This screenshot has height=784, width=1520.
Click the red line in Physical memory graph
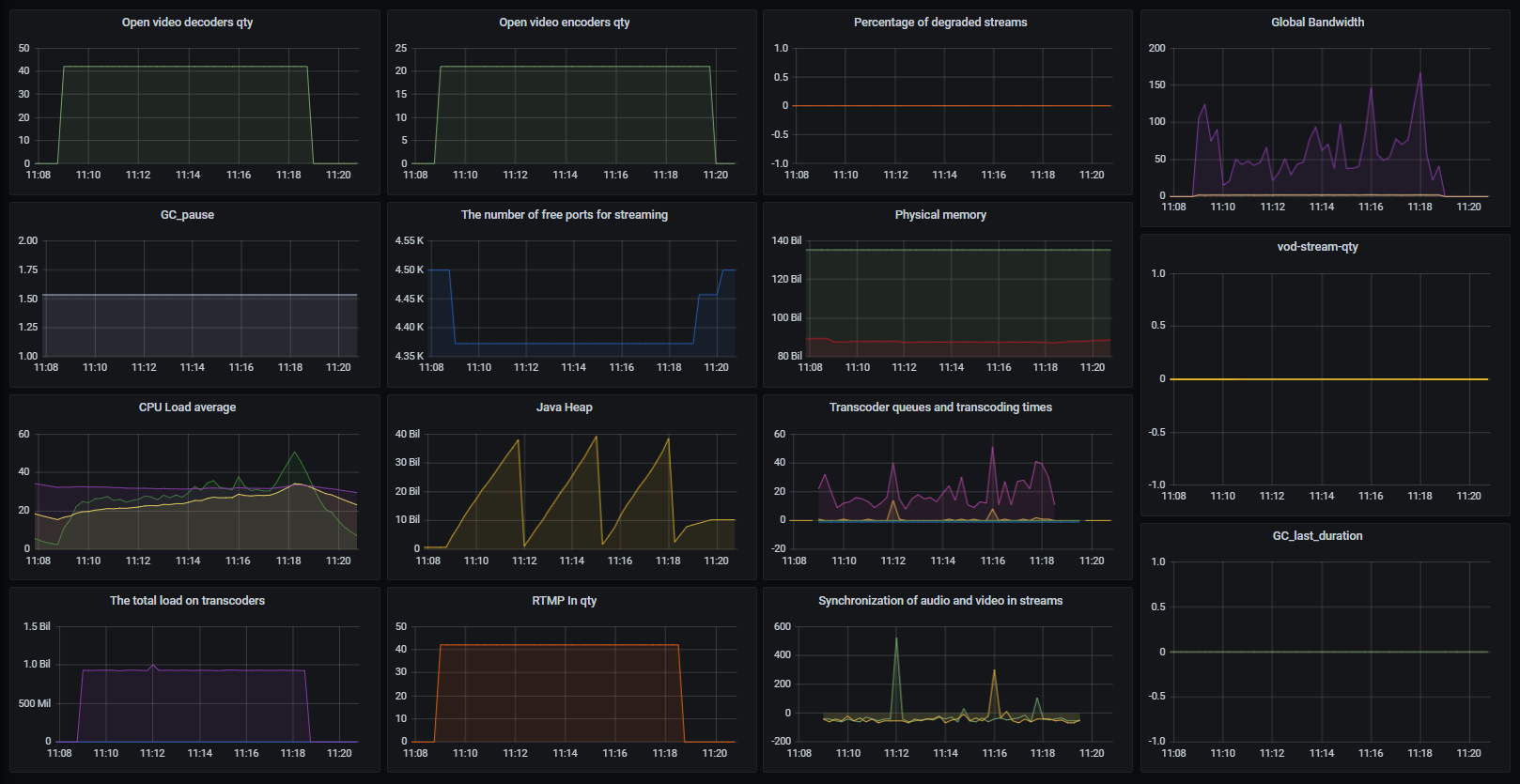[x=958, y=342]
